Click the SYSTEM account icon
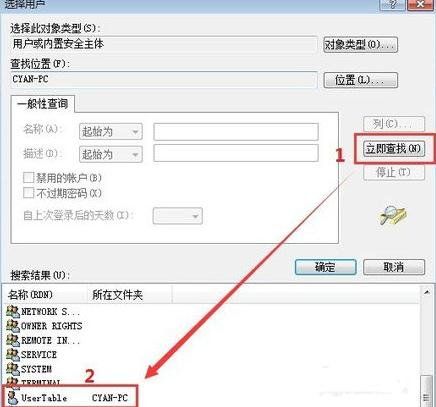The image size is (436, 407). pyautogui.click(x=13, y=369)
